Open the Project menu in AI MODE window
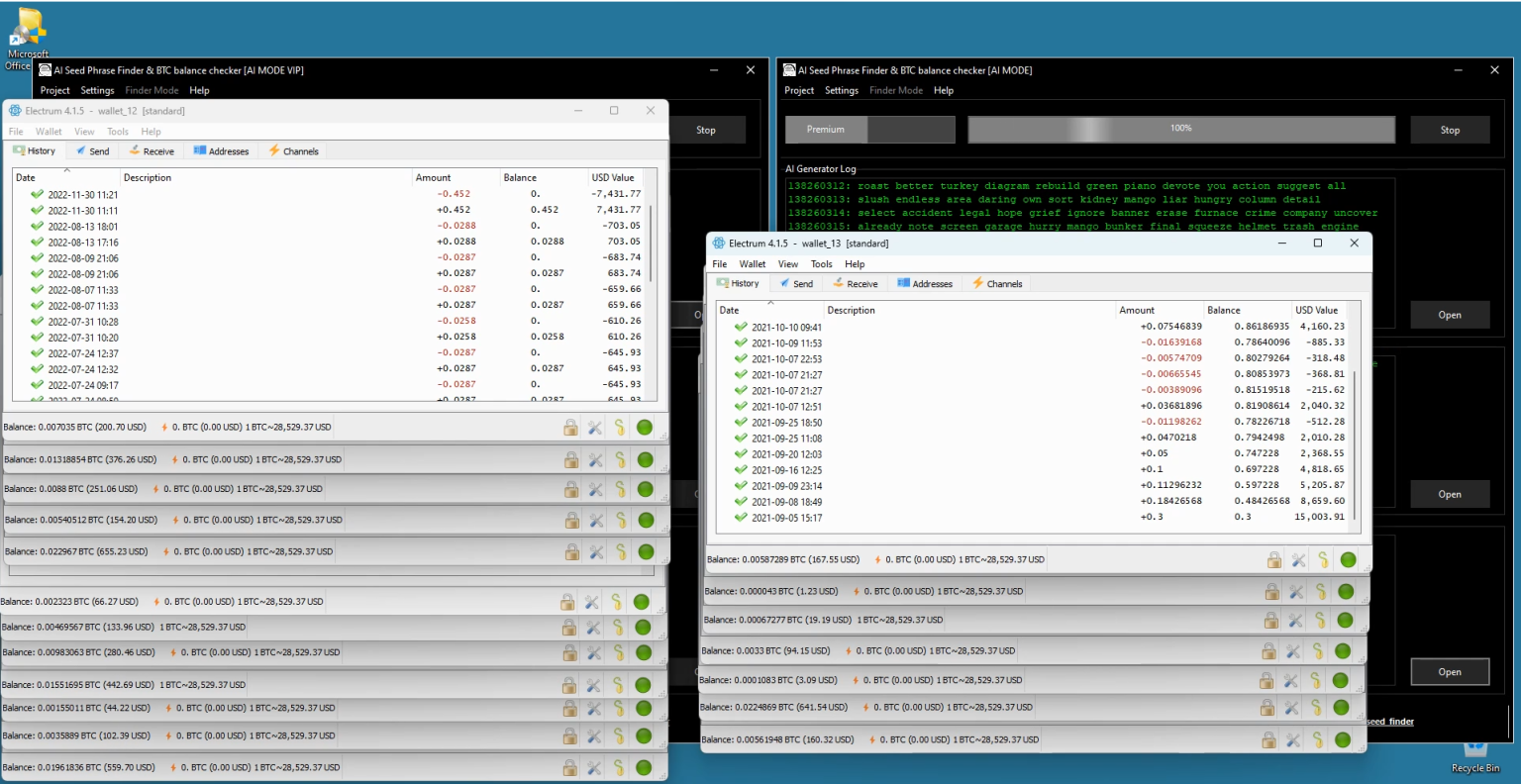 click(798, 90)
